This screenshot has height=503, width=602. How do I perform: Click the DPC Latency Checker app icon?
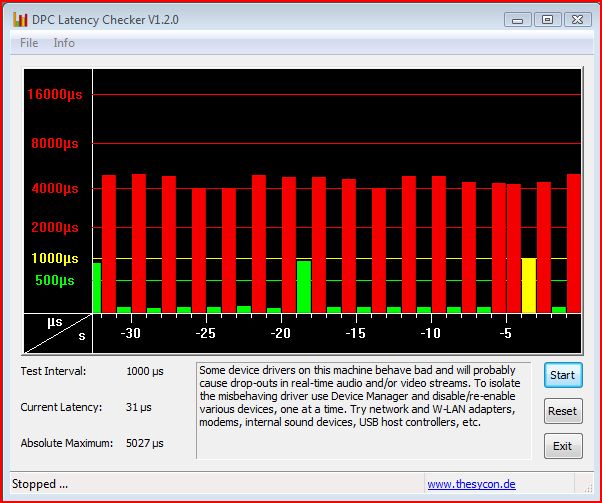click(20, 20)
